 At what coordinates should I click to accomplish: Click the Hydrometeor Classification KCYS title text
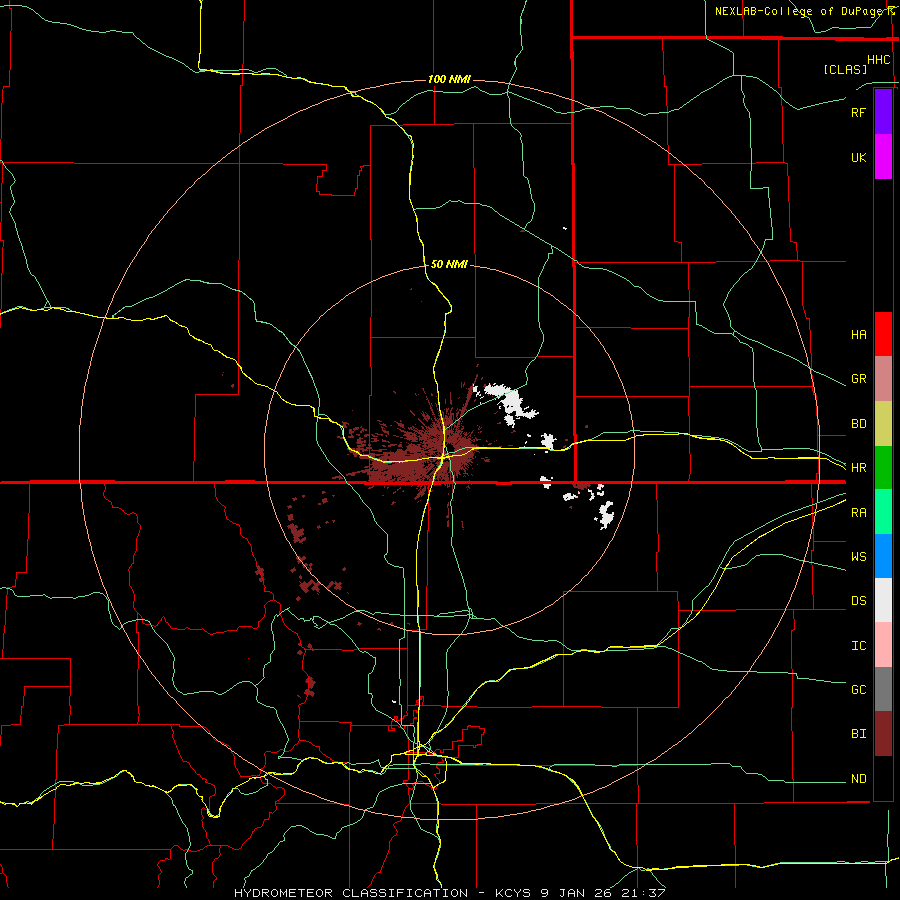(449, 893)
